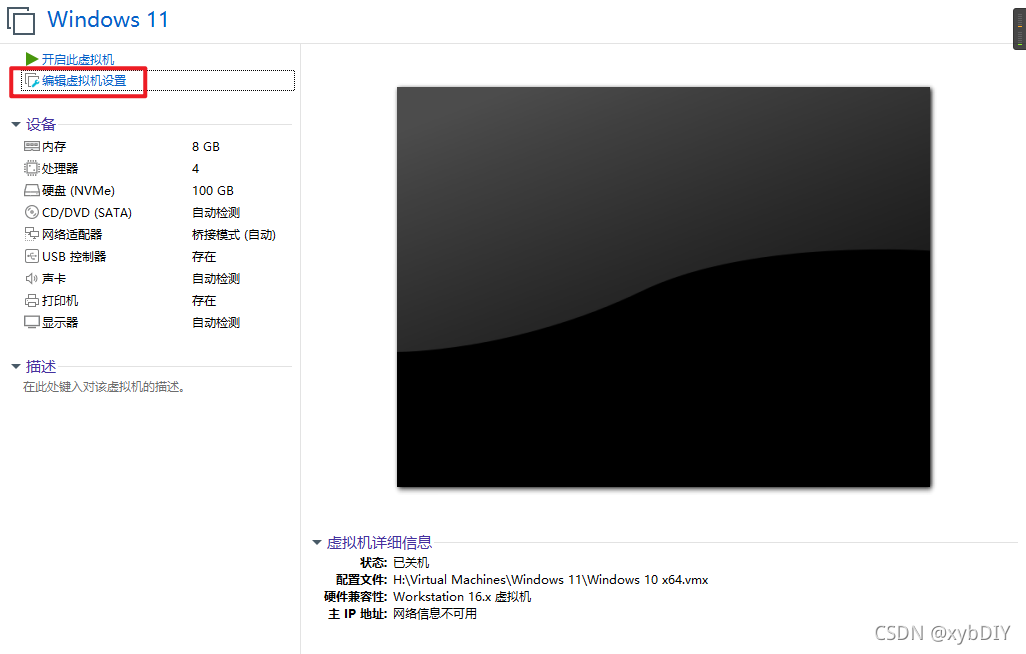Click the 100 GB disk size value
Screen dimensions: 1026x654
[x=213, y=191]
